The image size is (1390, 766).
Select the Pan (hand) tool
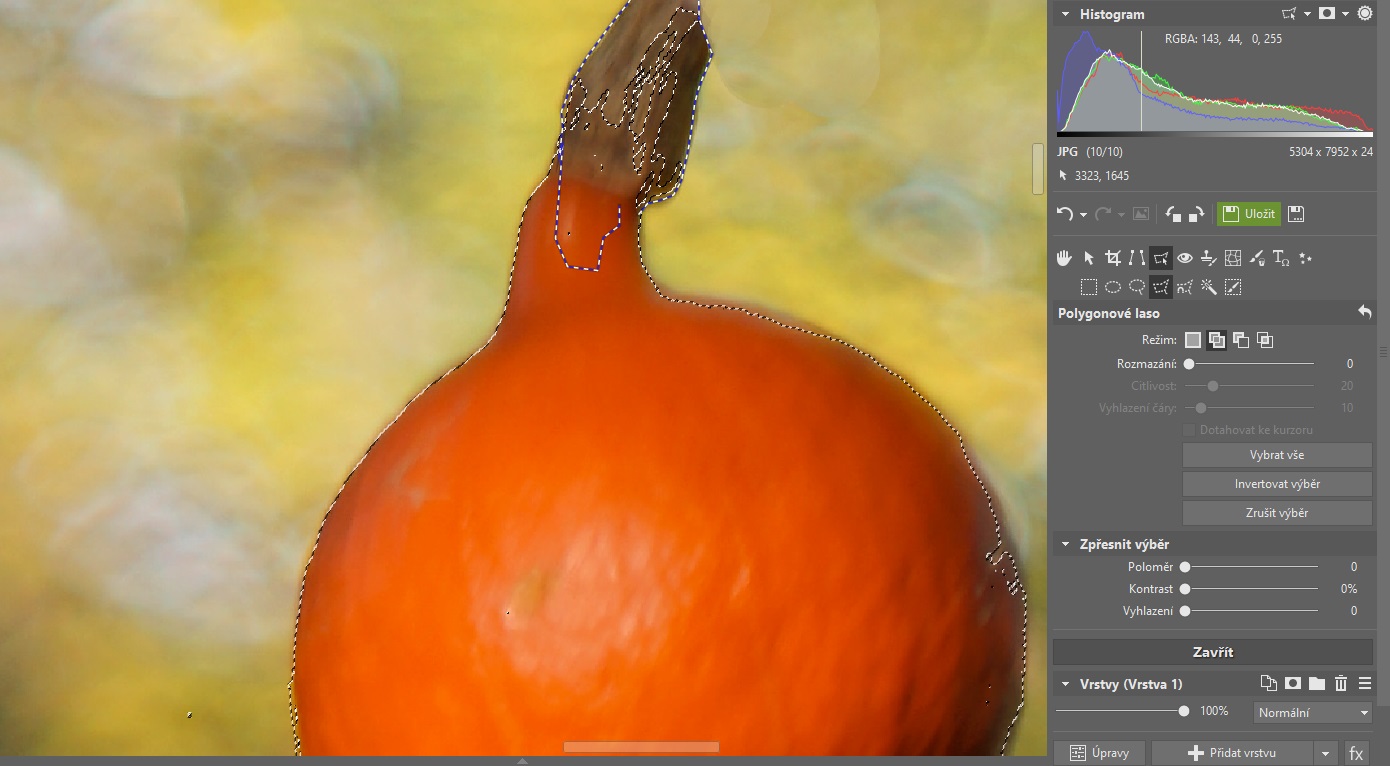(1064, 258)
